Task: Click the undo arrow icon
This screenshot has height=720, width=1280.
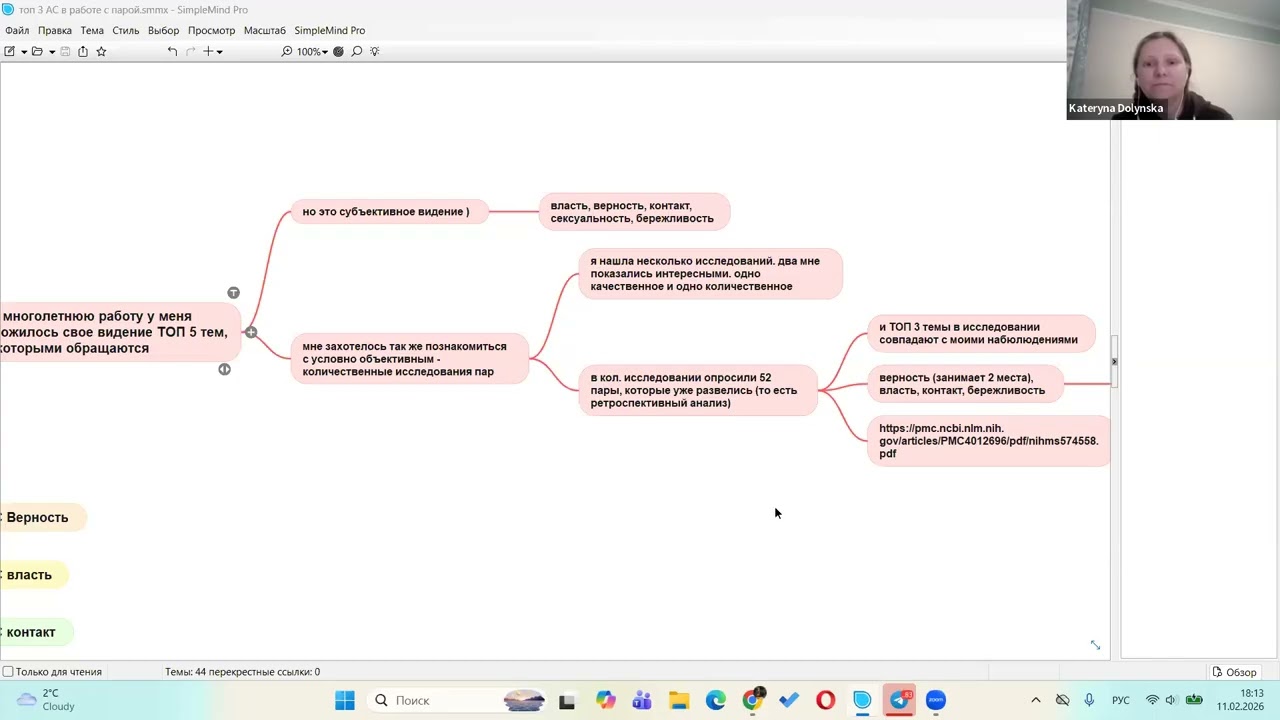Action: click(172, 51)
